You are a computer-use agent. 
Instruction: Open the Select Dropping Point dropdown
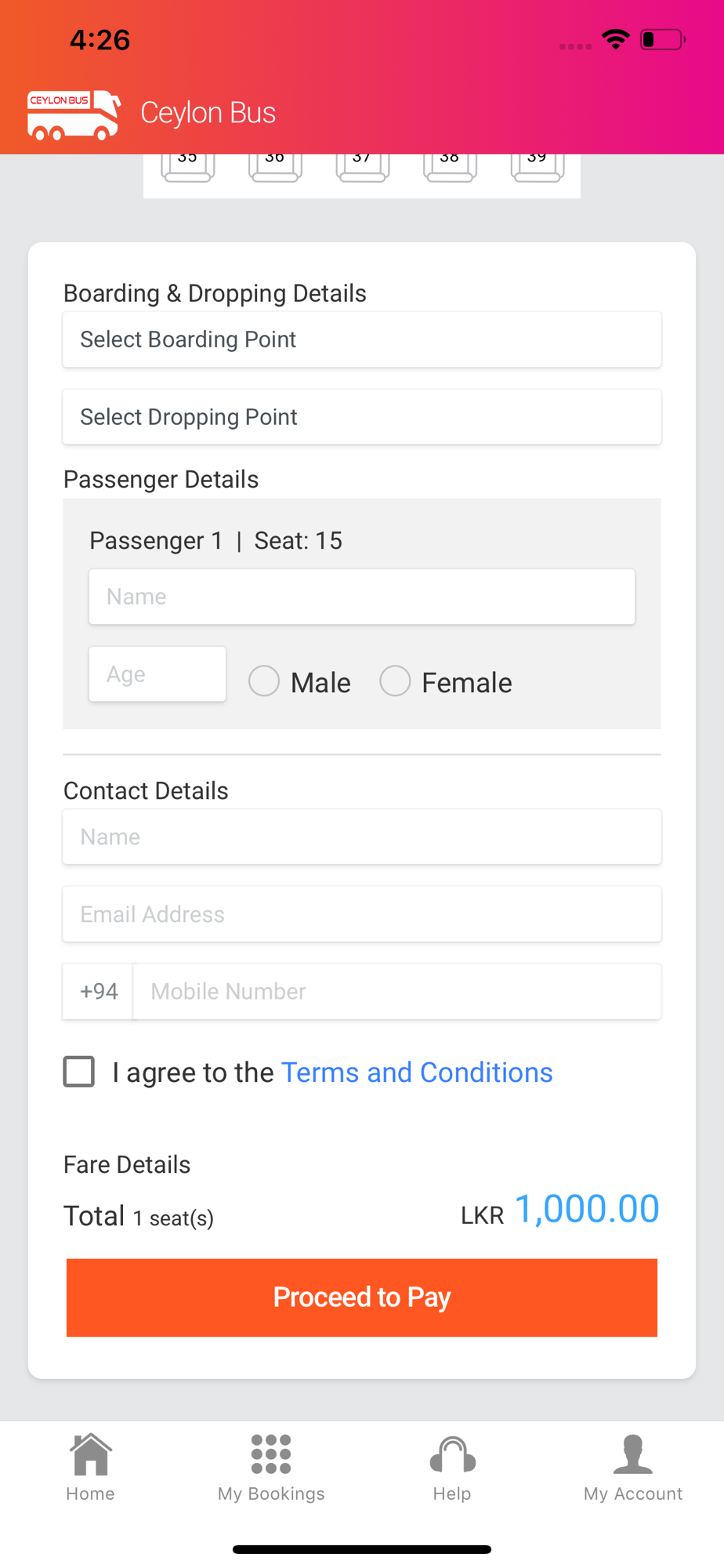(362, 417)
